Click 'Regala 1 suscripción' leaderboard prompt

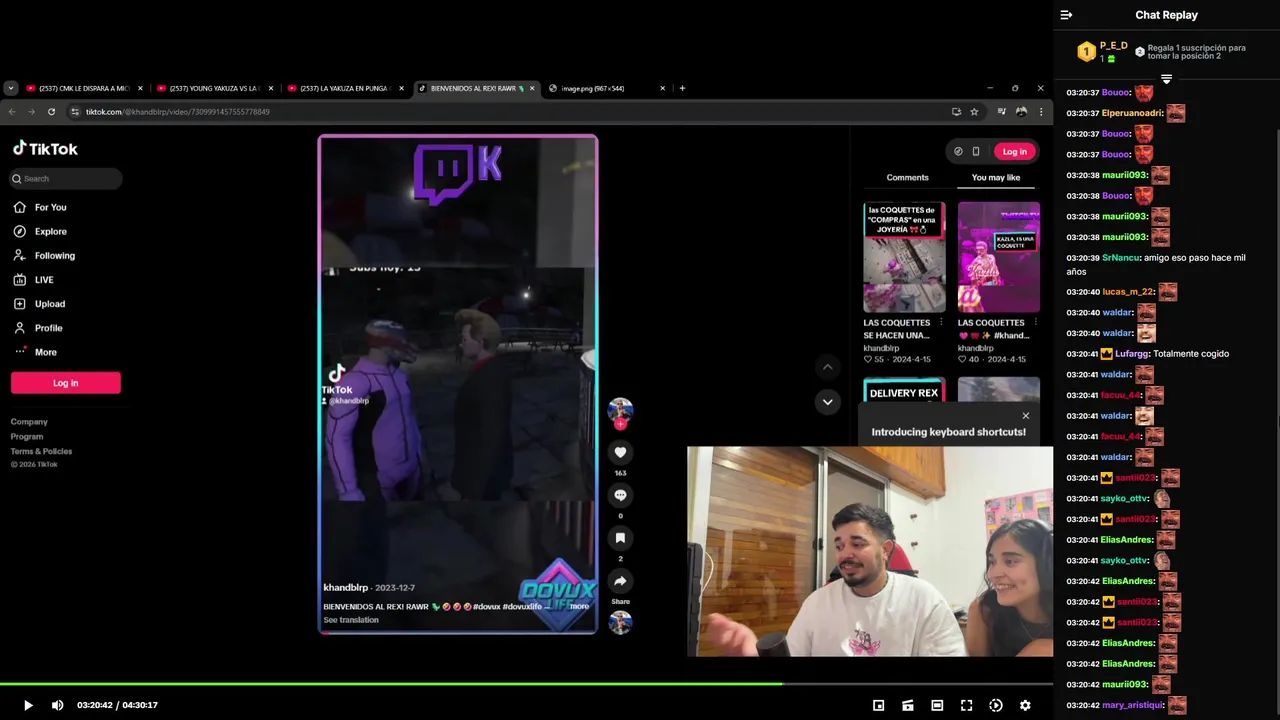pyautogui.click(x=1196, y=52)
